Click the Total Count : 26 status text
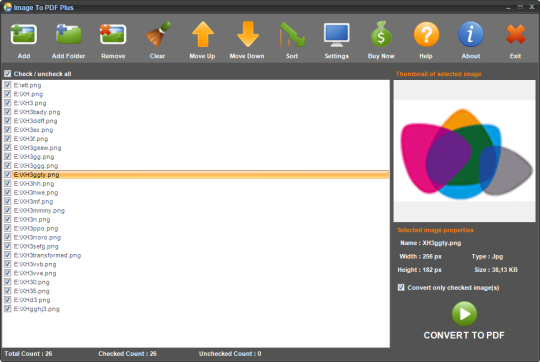 click(x=28, y=354)
